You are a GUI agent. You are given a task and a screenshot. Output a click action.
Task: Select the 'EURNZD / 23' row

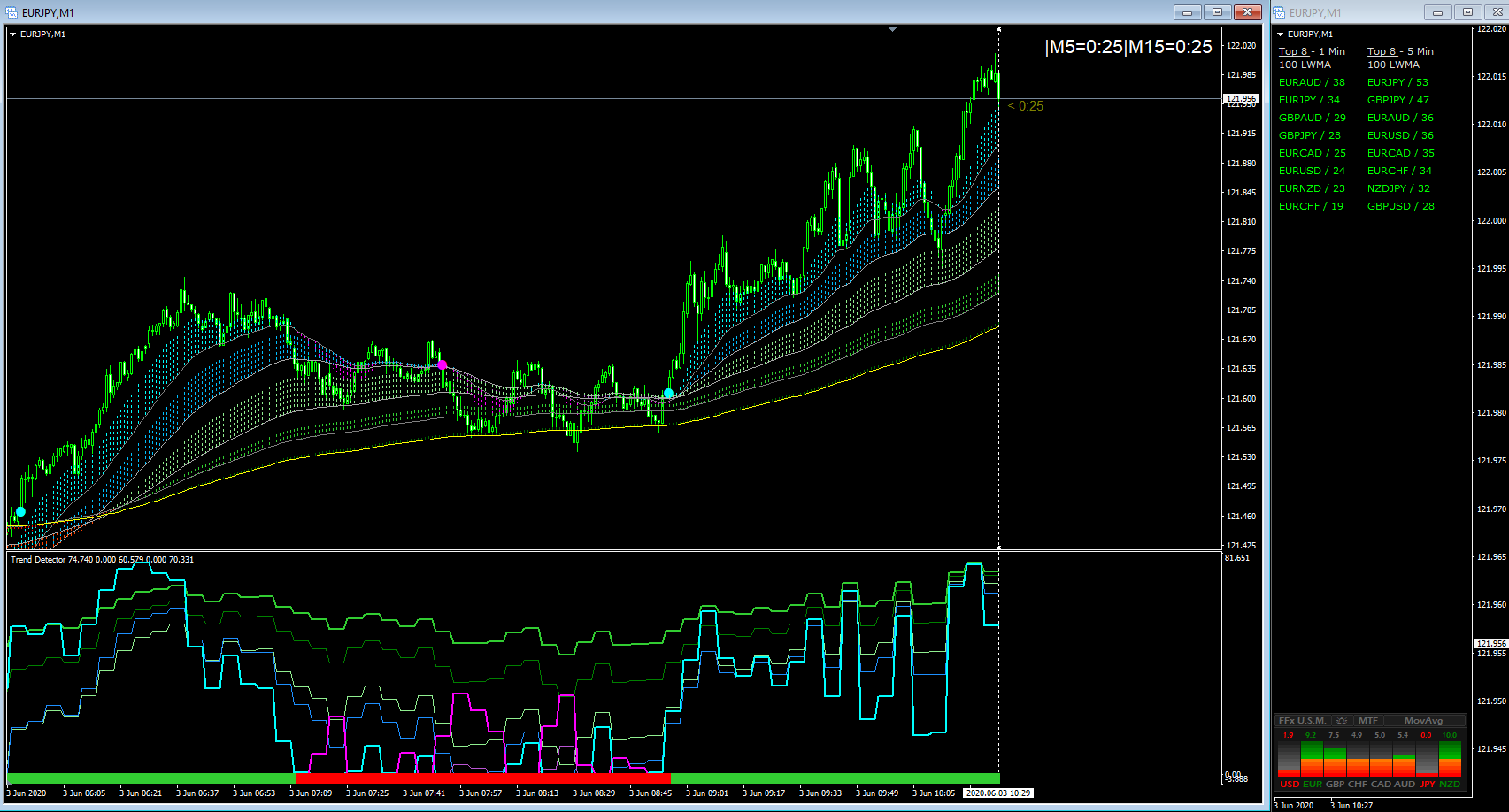pyautogui.click(x=1312, y=188)
